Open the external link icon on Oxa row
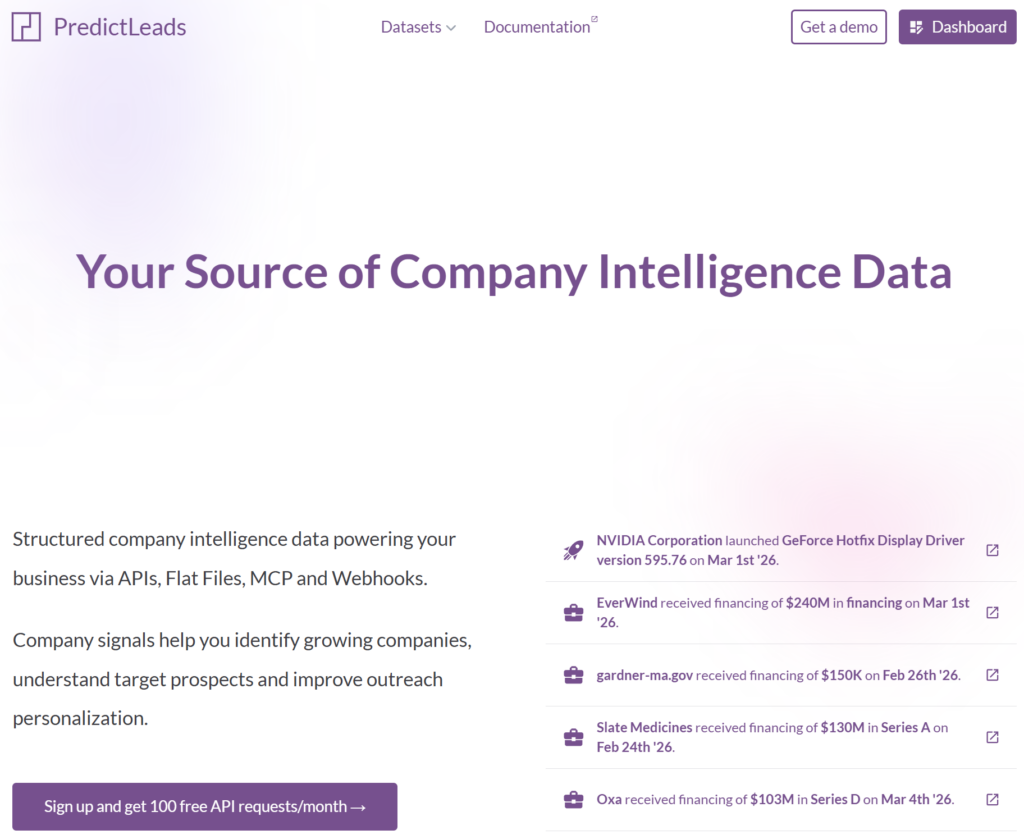The height and width of the screenshot is (839, 1024). click(991, 799)
